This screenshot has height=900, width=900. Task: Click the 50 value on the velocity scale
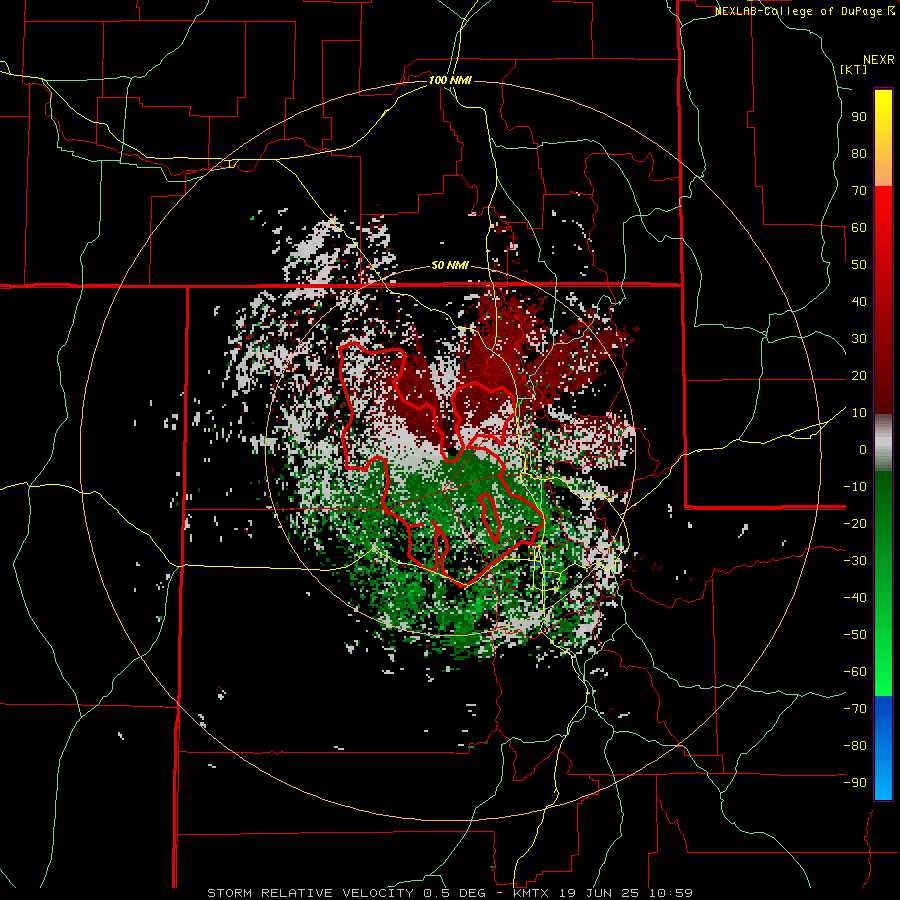(859, 265)
